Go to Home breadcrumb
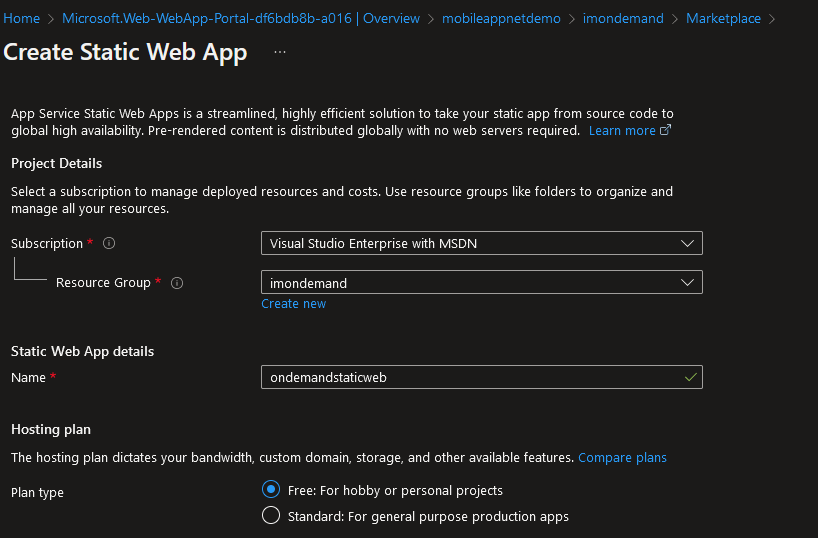This screenshot has width=818, height=538. point(21,18)
